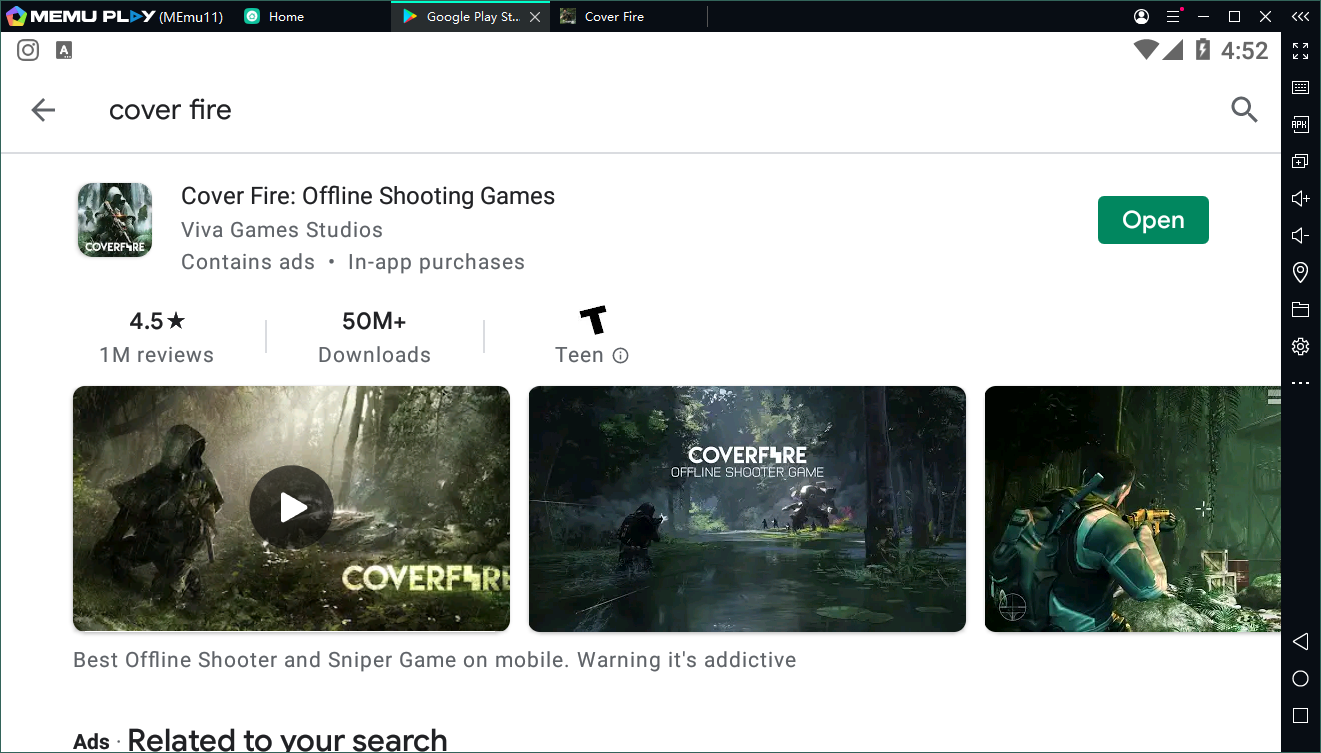Play the Cover Fire trailer video

pos(291,508)
